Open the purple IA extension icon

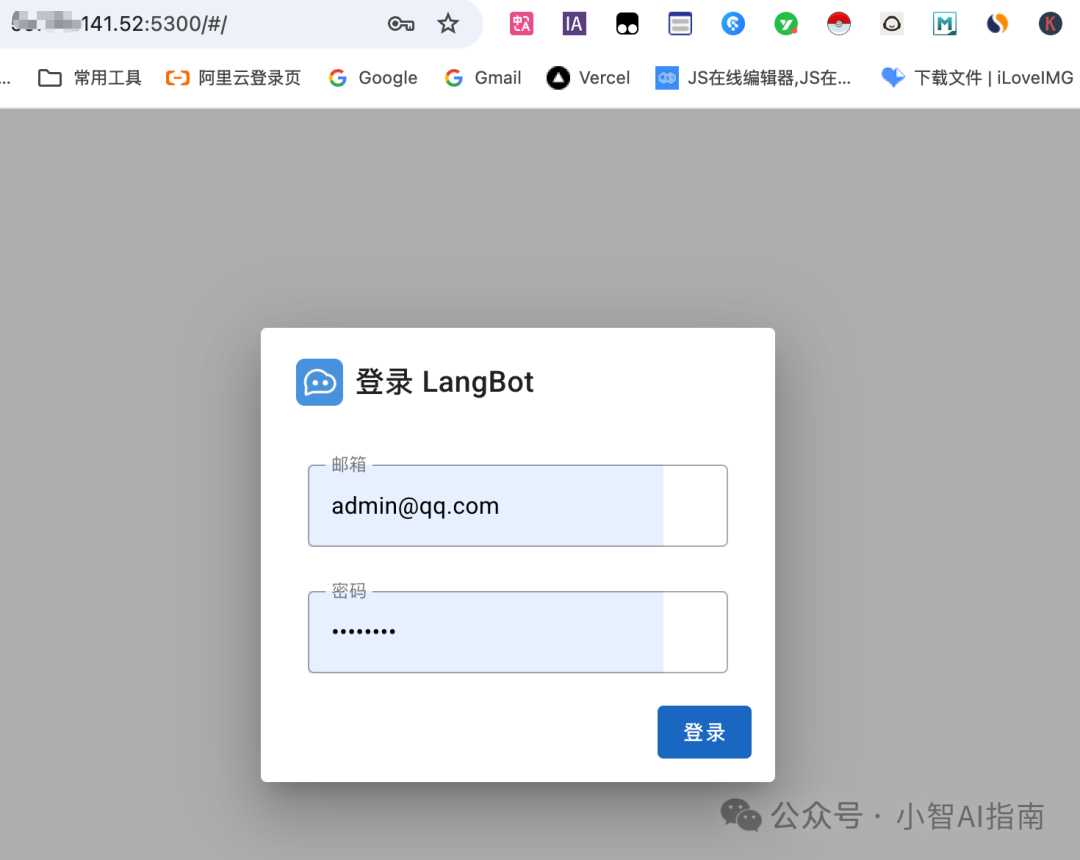[x=574, y=24]
